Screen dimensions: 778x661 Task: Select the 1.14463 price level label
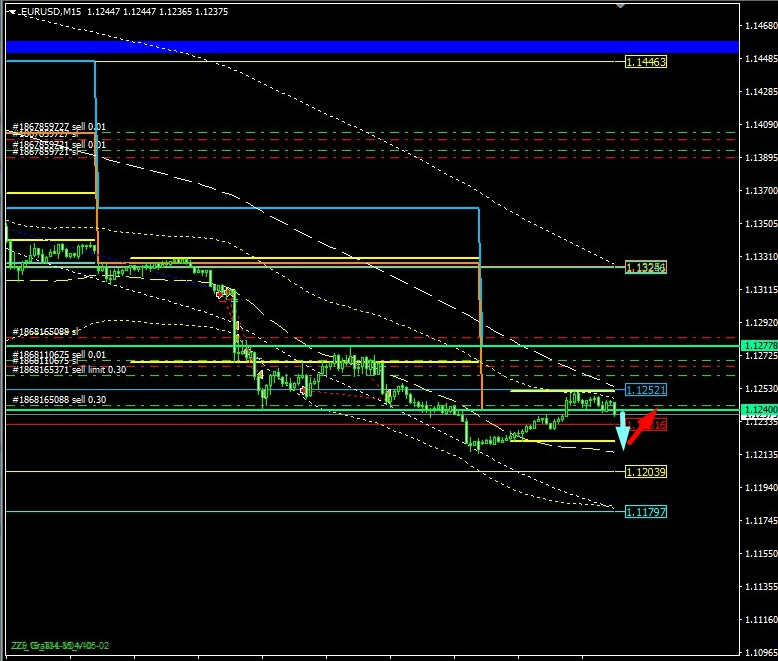coord(645,62)
